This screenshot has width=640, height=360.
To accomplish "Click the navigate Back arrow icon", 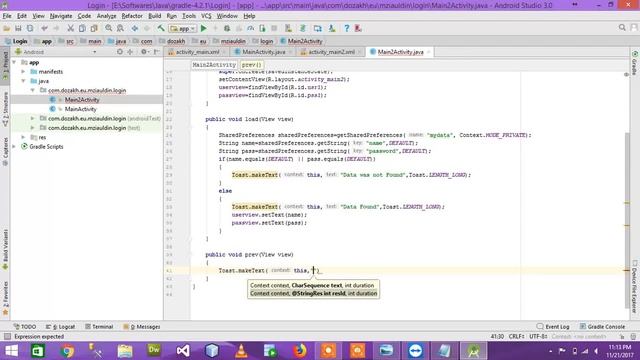I will (x=135, y=28).
